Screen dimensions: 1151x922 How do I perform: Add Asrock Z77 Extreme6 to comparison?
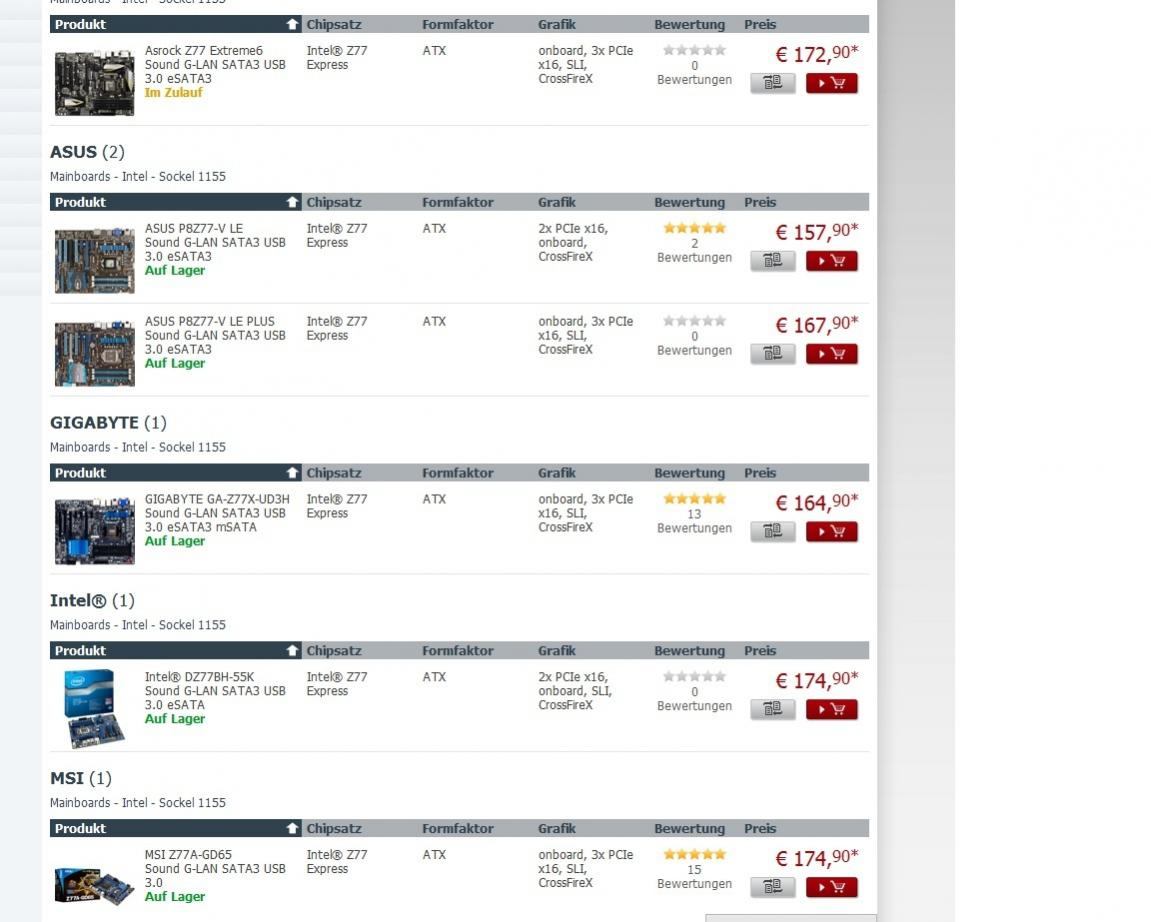tap(773, 83)
